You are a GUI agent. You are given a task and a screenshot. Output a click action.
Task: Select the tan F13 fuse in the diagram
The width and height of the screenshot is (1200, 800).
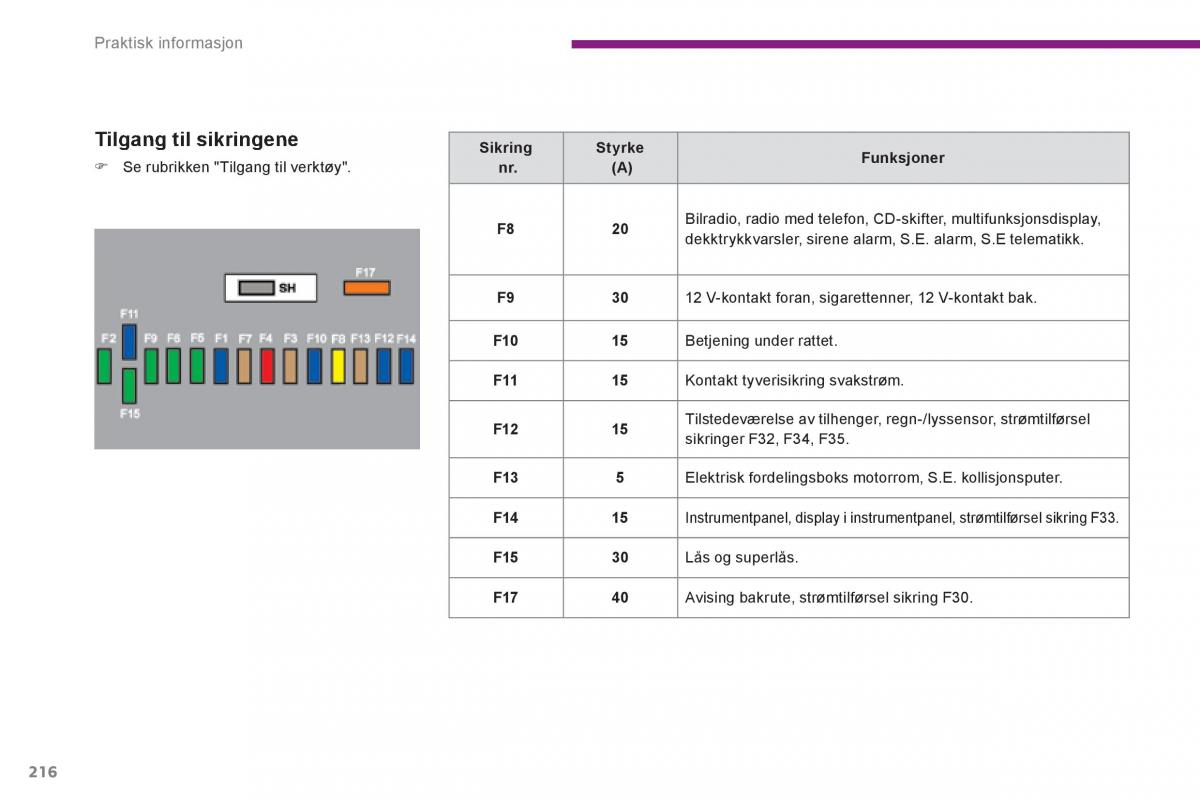click(360, 366)
